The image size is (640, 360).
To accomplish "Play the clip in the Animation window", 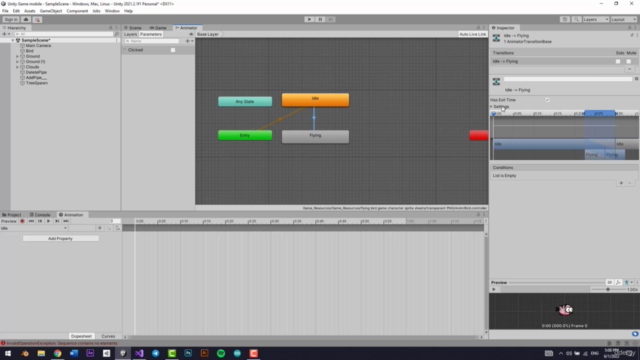I will point(48,221).
